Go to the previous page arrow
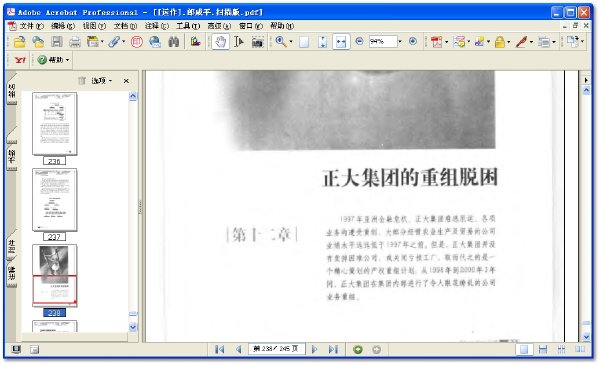This screenshot has height=365, width=600. click(x=238, y=349)
